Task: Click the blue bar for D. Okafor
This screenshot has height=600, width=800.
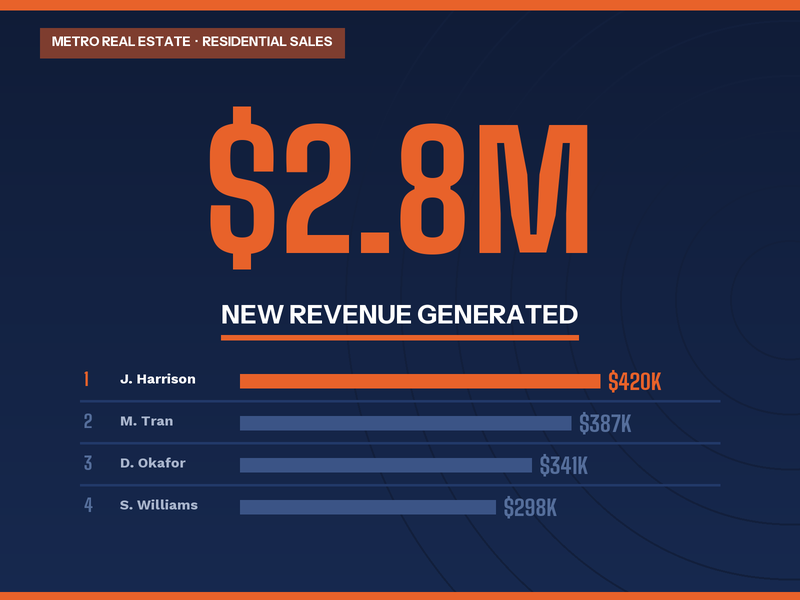Action: point(386,465)
